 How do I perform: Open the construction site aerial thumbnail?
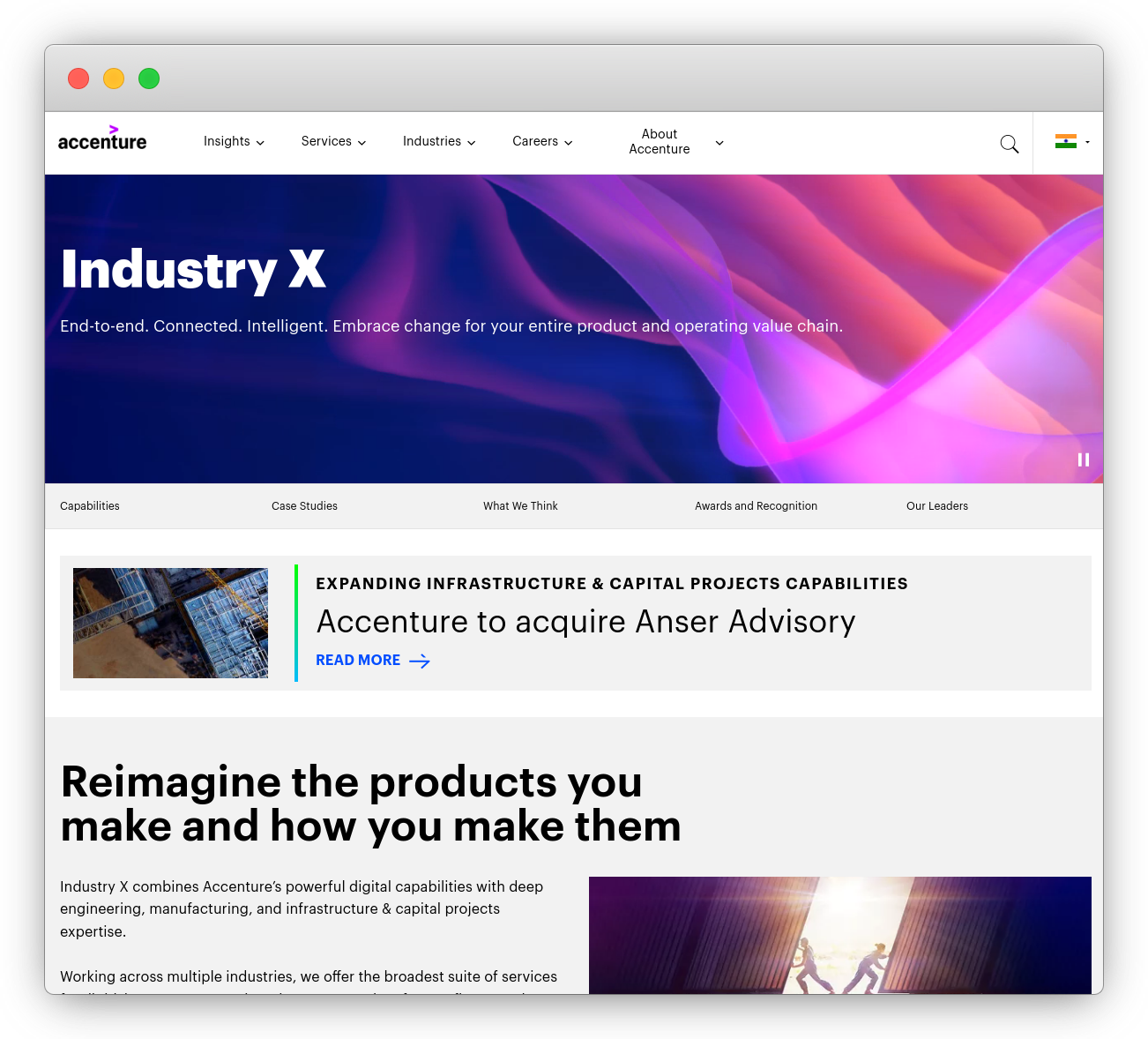(x=170, y=623)
